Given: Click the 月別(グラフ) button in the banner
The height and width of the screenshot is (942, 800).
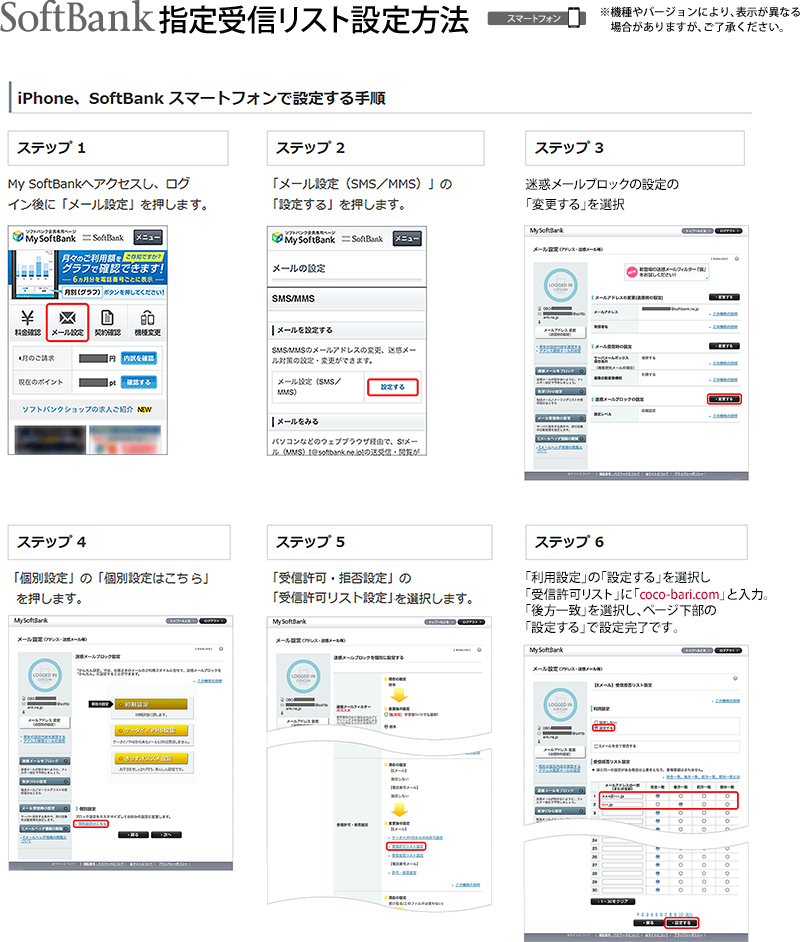Looking at the screenshot, I should tap(83, 292).
